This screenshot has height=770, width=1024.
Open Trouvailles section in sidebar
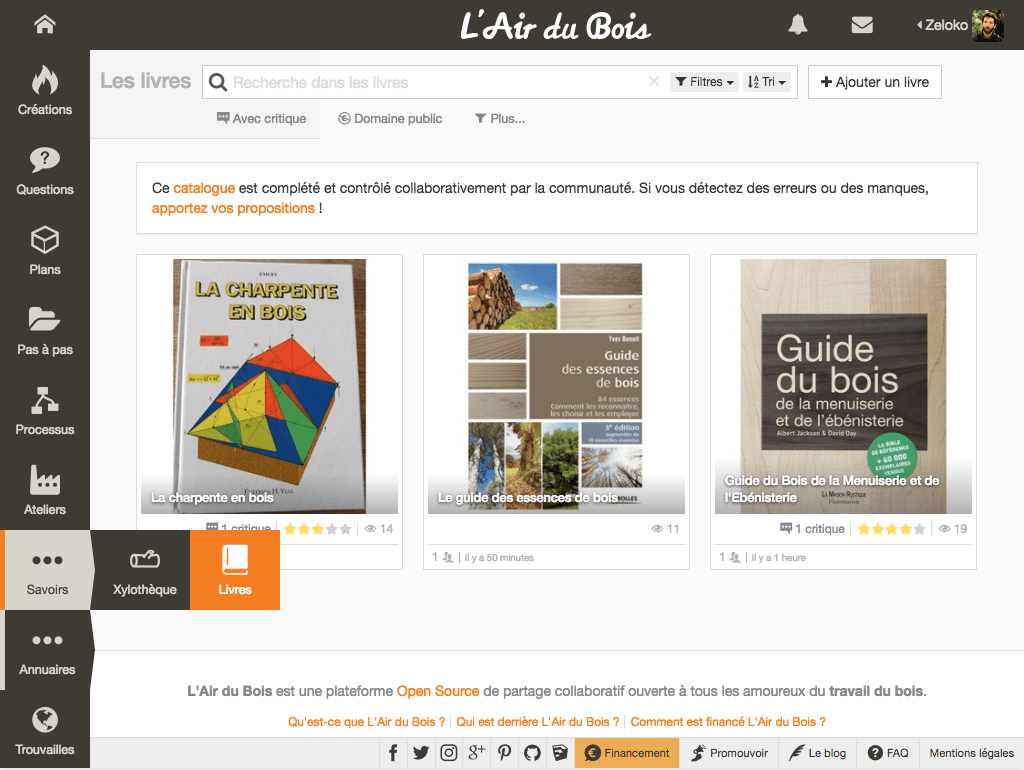coord(44,731)
